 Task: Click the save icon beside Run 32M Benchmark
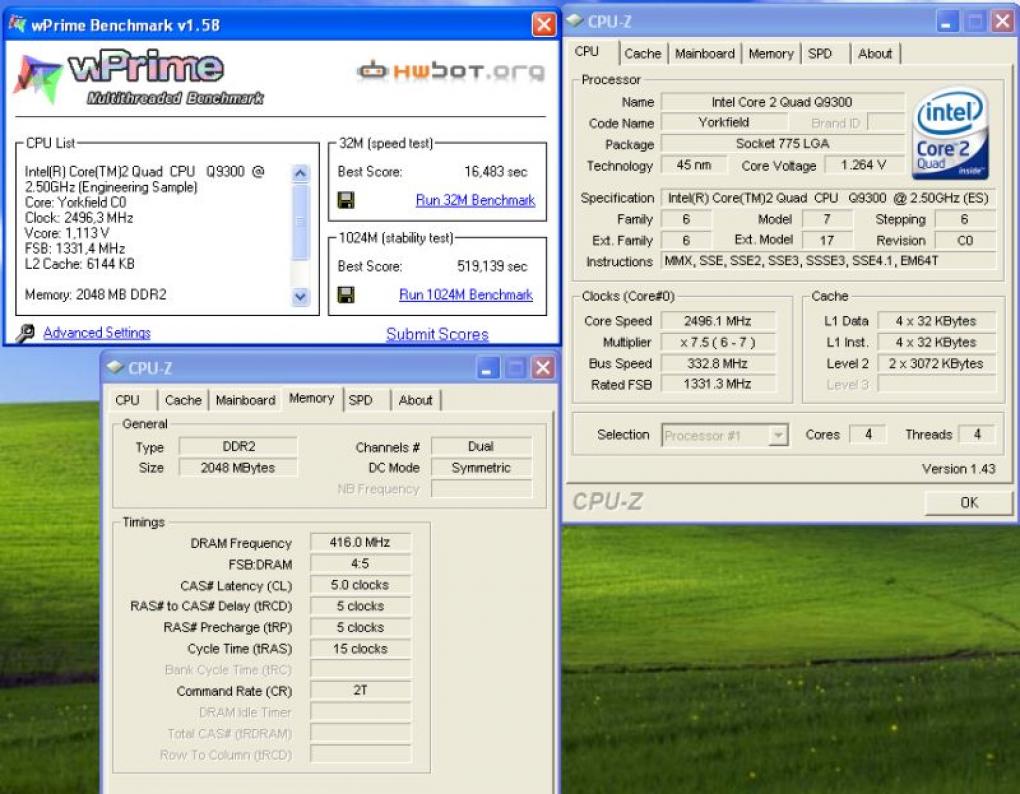(x=346, y=200)
